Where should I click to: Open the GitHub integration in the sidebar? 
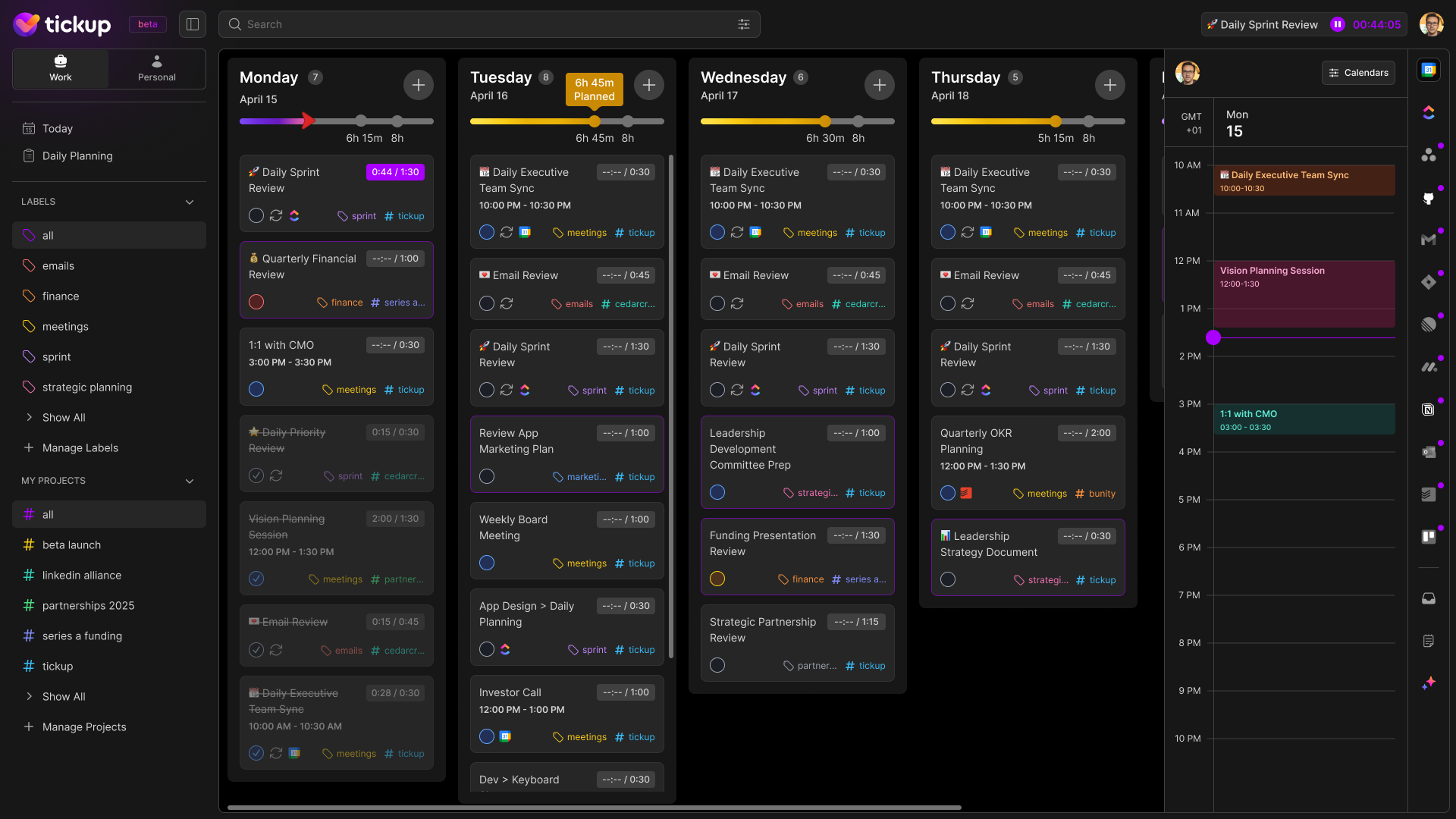pos(1429,198)
